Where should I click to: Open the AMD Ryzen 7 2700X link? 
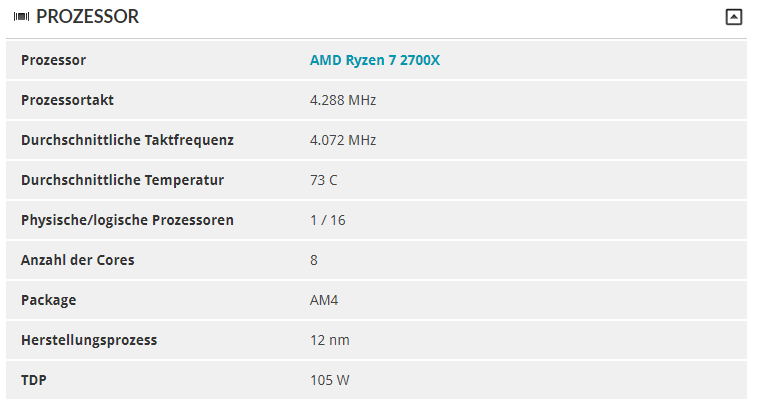[375, 60]
